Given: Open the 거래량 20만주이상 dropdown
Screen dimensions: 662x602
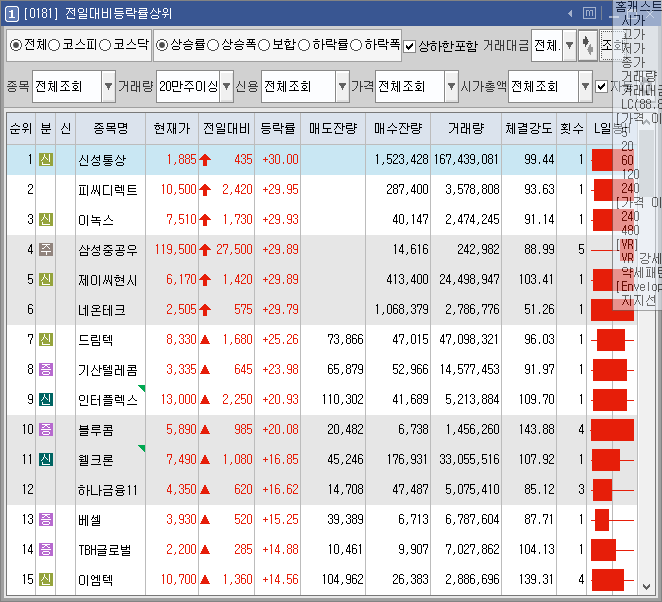Looking at the screenshot, I should (227, 87).
